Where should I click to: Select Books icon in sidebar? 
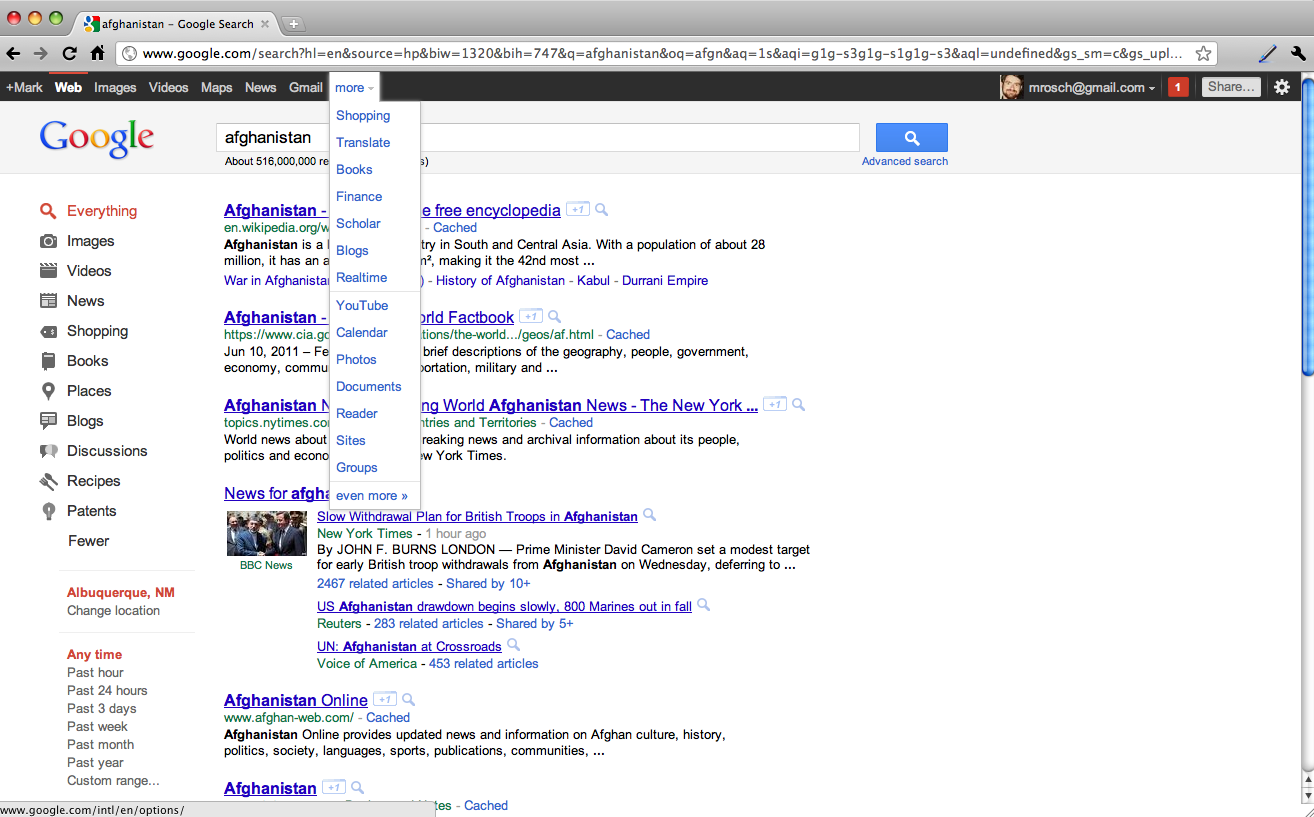tap(48, 361)
